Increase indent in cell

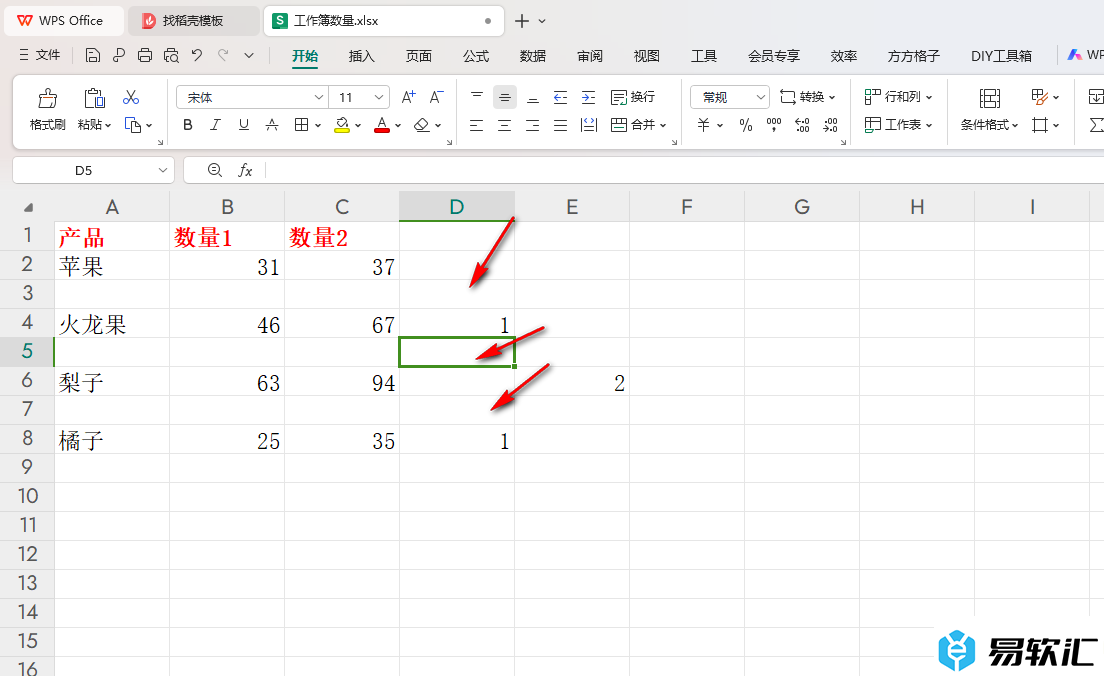[x=589, y=97]
